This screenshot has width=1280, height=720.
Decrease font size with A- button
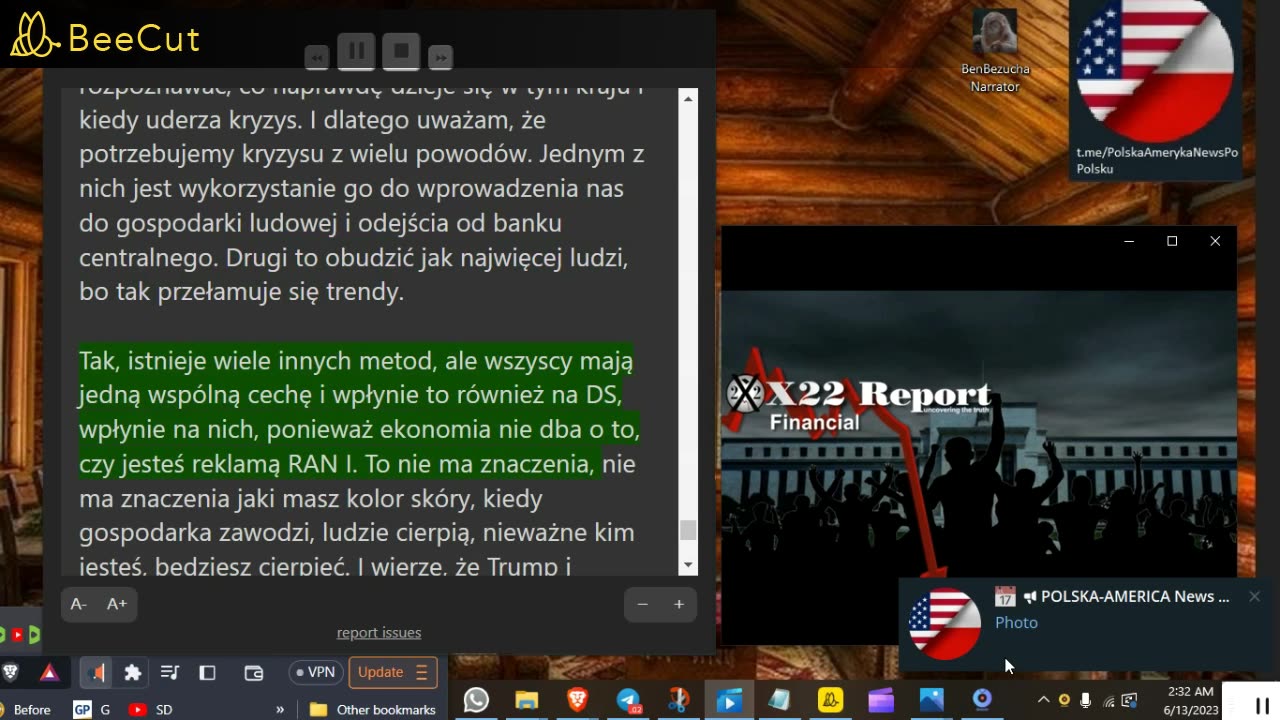[79, 604]
